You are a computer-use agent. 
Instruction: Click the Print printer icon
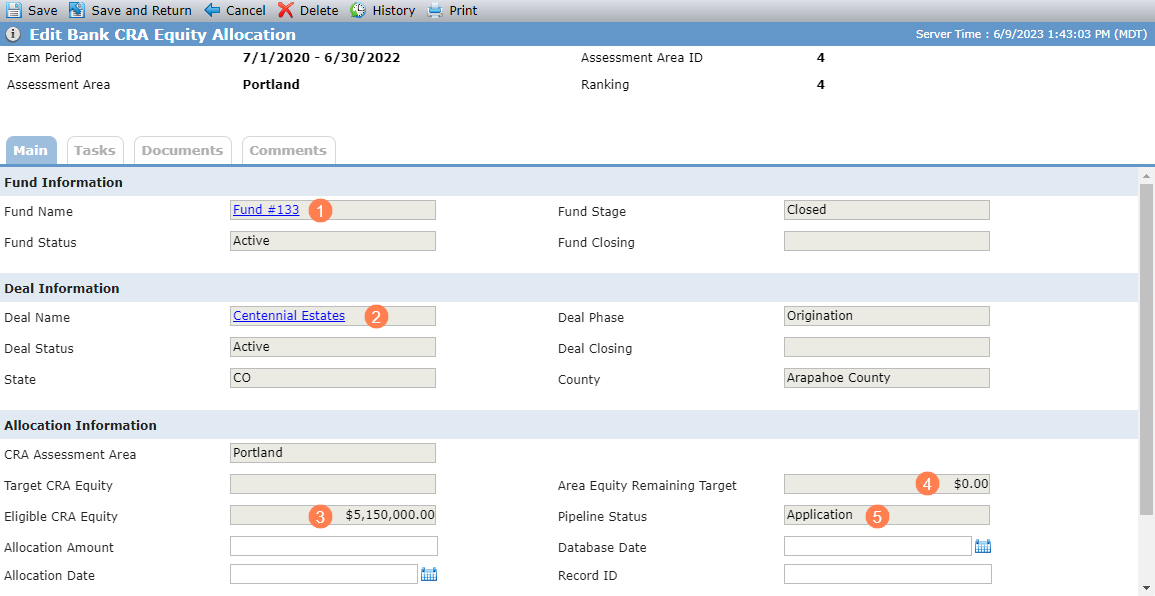[435, 10]
